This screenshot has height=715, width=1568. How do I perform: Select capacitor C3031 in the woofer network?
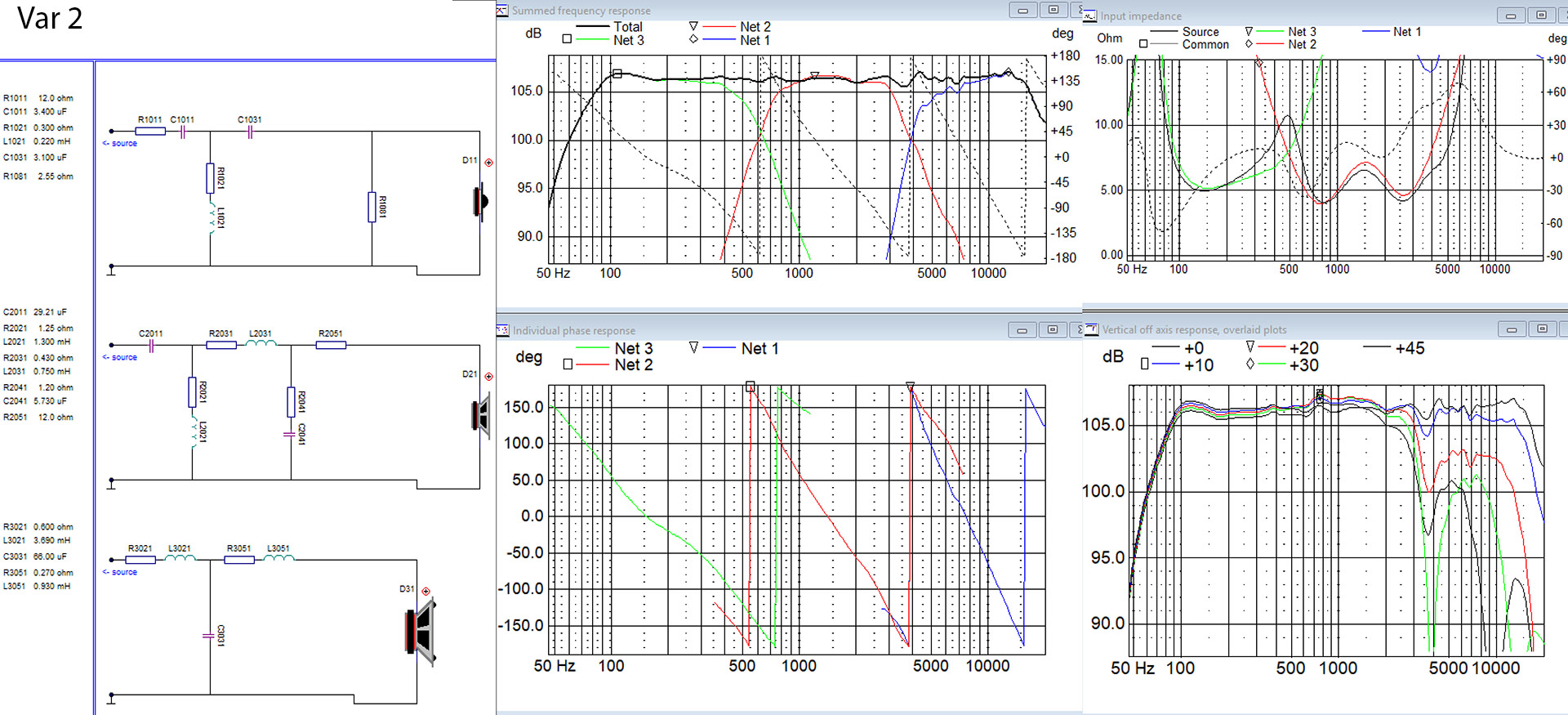209,636
